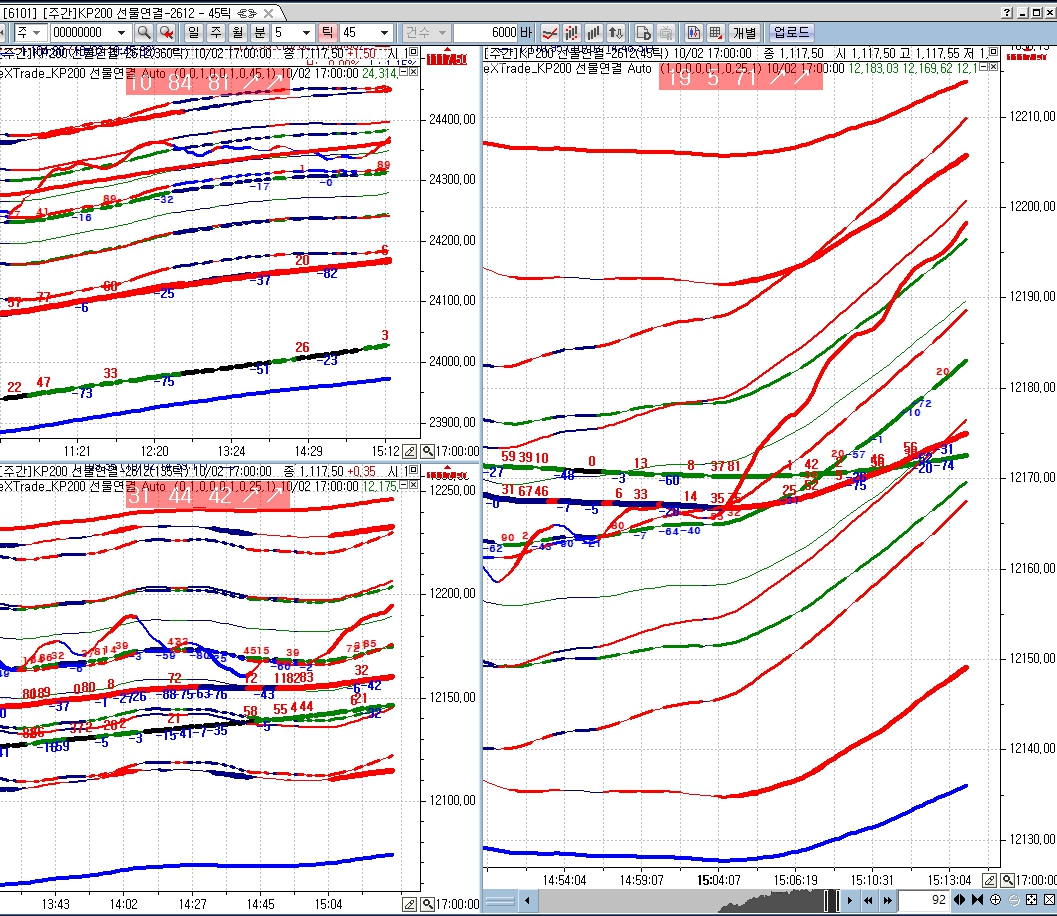Click the pencil edit icon under upper-left chart
This screenshot has height=916, width=1057.
[409, 451]
